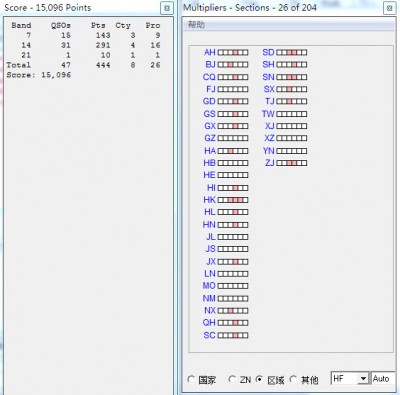Viewport: 400px width, 395px height.
Task: Click the band boxes beside SD
Action: pyautogui.click(x=292, y=53)
